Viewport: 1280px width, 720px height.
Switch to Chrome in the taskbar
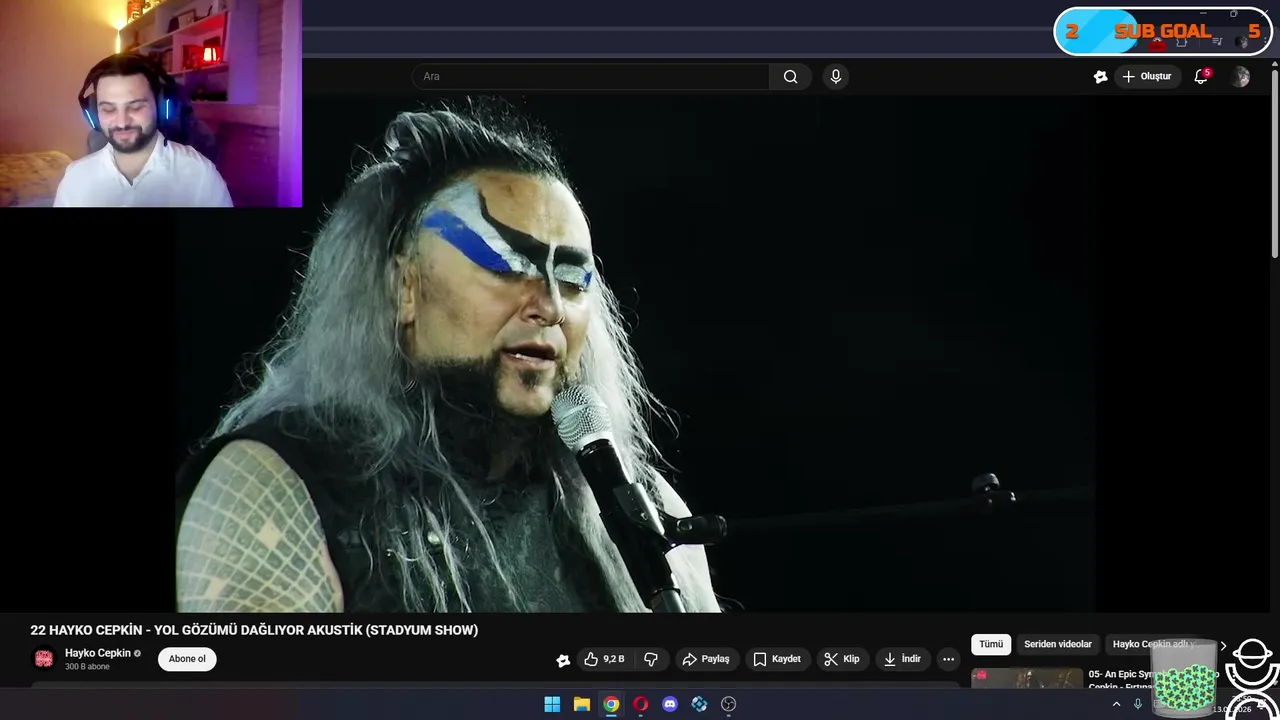click(611, 705)
